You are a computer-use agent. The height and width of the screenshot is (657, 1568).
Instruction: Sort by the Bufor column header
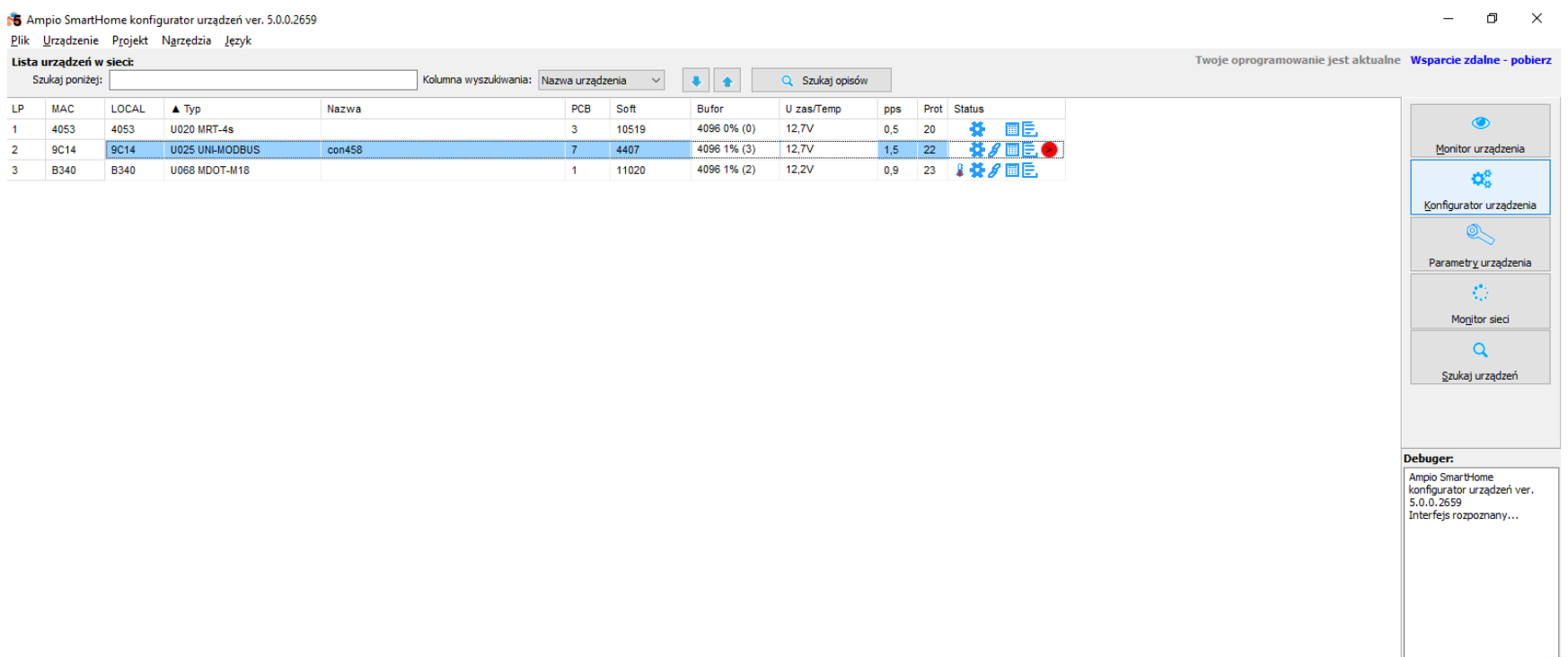[735, 109]
